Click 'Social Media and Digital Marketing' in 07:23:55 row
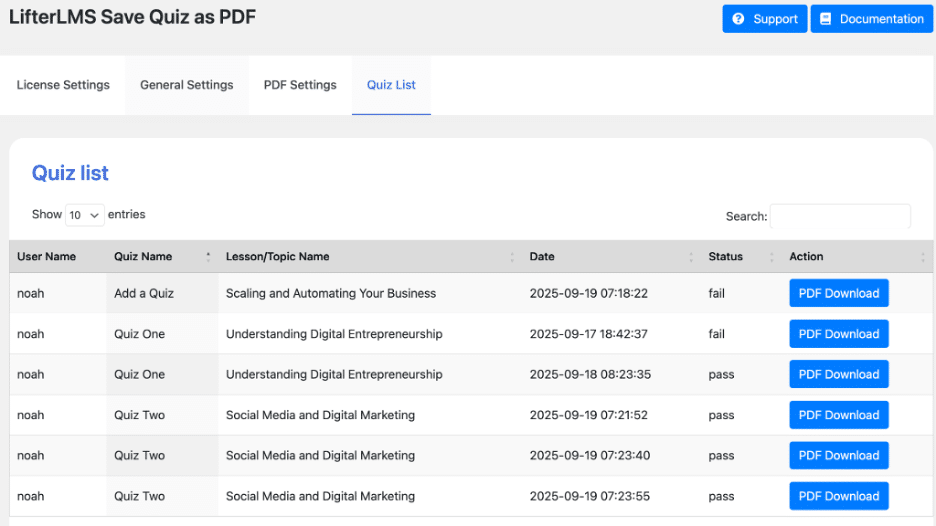Viewport: 936px width, 526px height. [320, 496]
